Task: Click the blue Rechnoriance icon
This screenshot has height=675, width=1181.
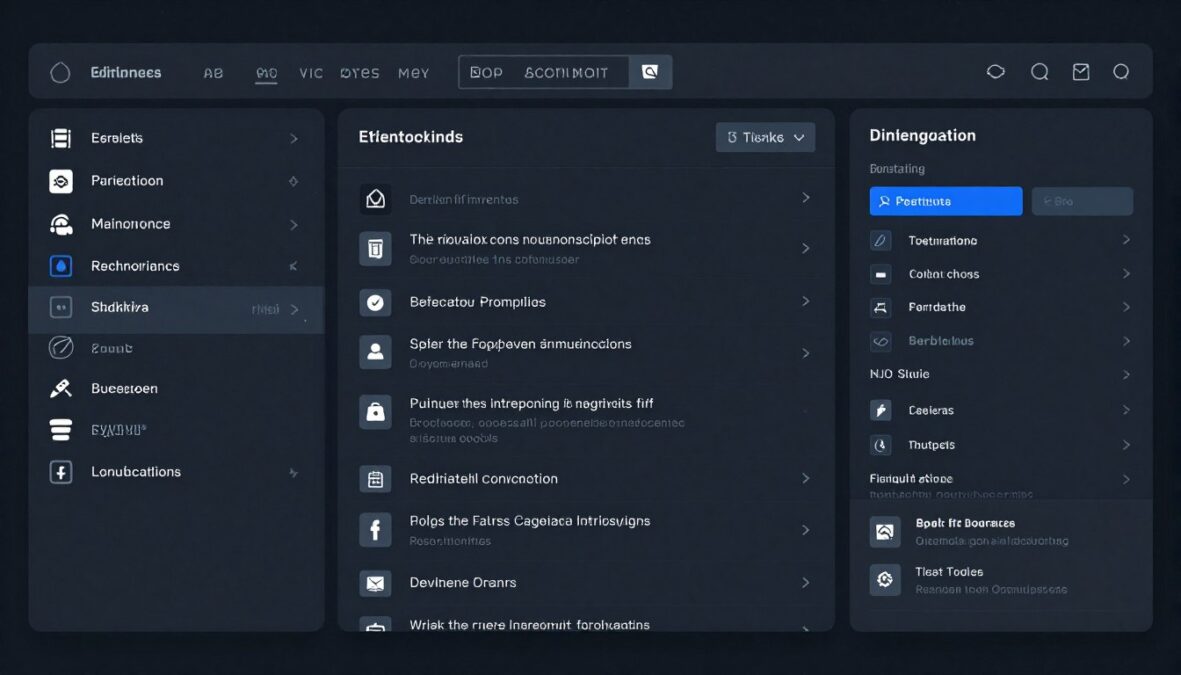Action: 61,266
